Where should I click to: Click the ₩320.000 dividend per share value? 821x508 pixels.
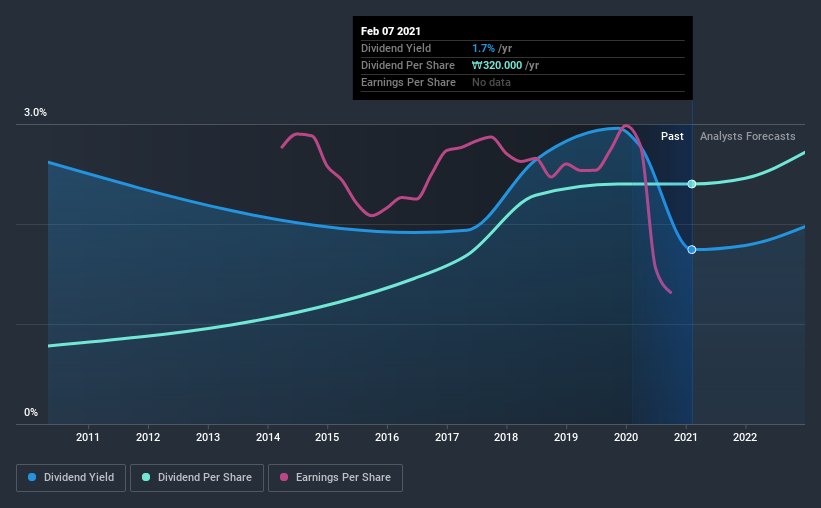tap(497, 65)
